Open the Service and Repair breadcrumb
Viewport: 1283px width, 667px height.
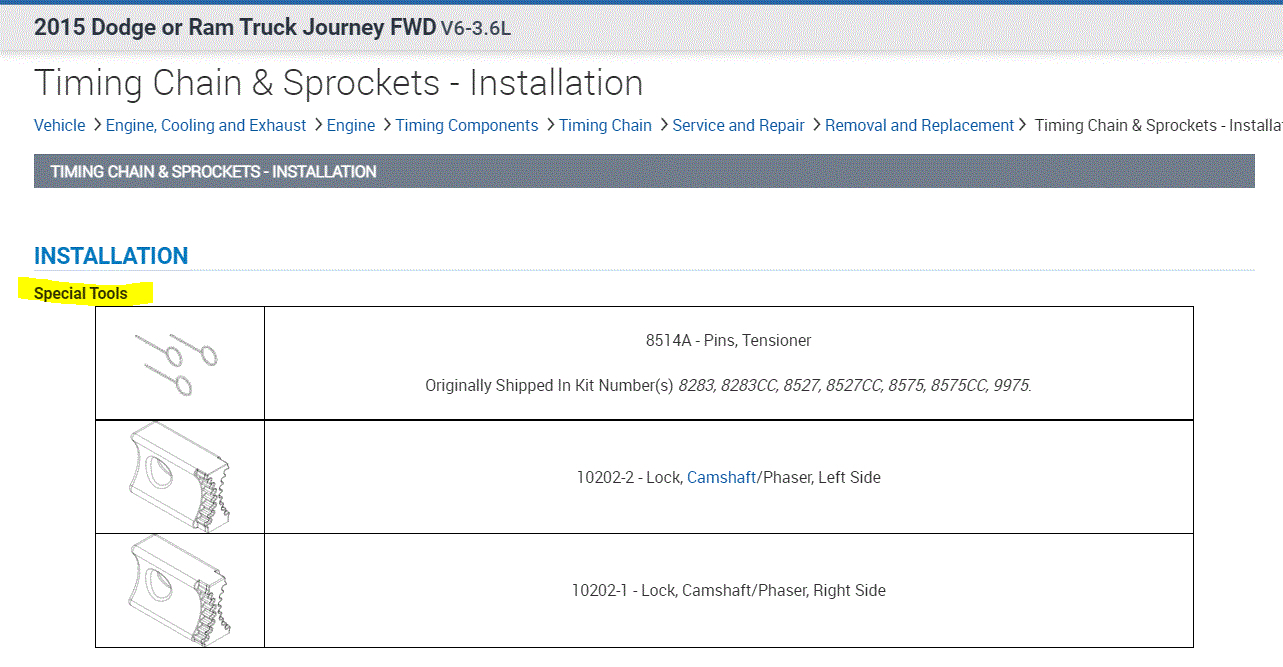[738, 126]
